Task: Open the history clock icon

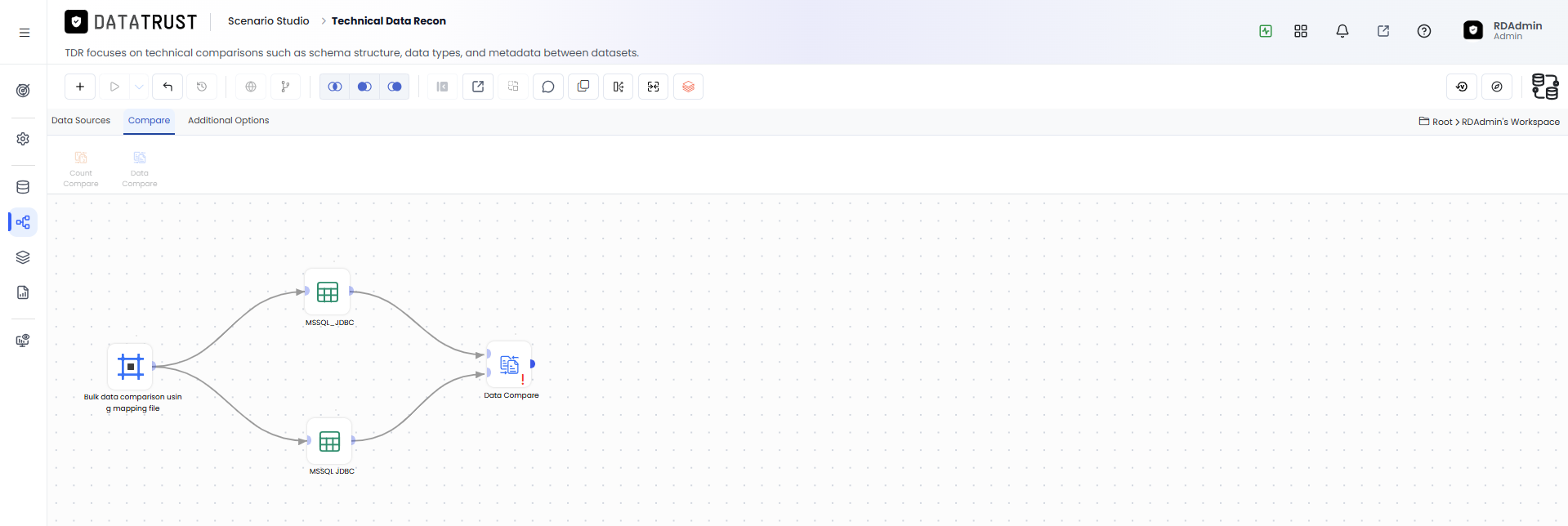Action: click(202, 87)
